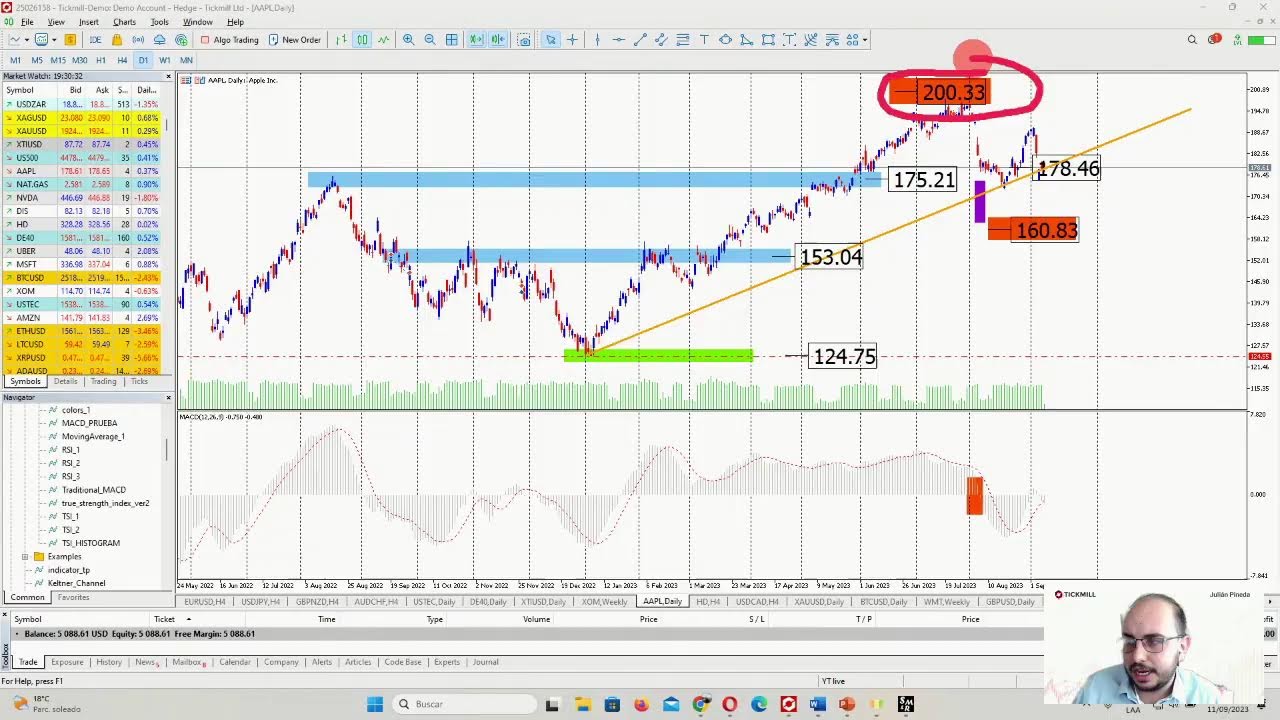Viewport: 1280px width, 720px height.
Task: Open Favorites tab in Navigator
Action: pyautogui.click(x=73, y=597)
